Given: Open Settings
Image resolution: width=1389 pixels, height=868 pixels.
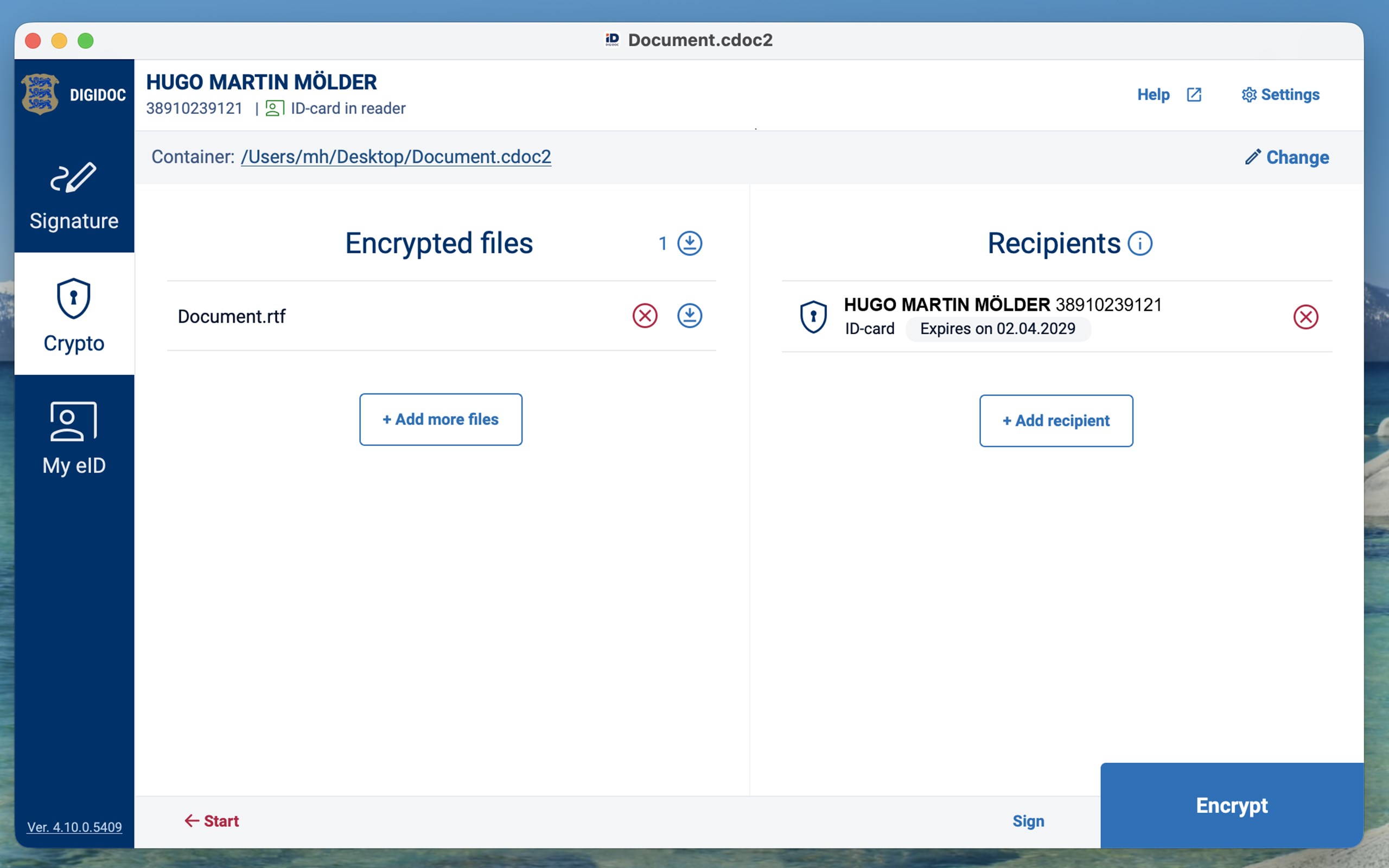Looking at the screenshot, I should point(1280,95).
